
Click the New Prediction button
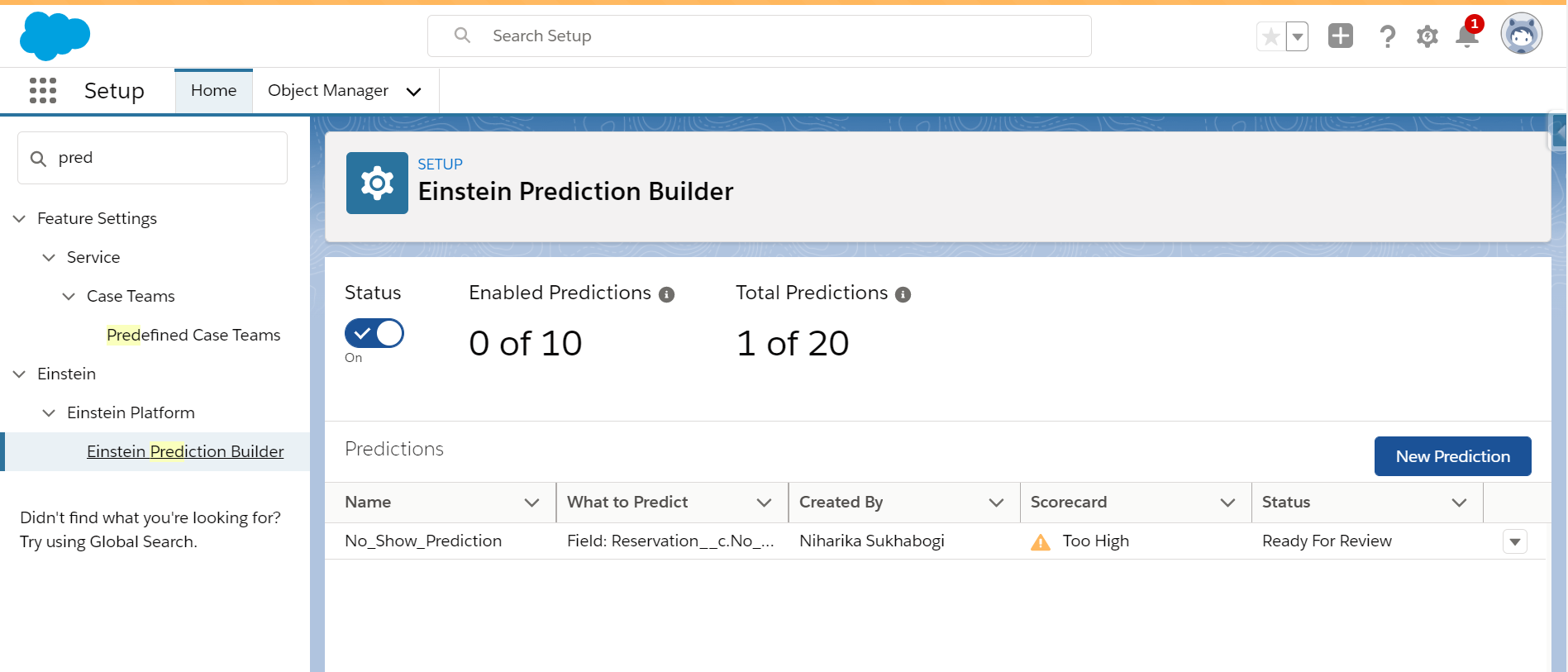click(1452, 456)
